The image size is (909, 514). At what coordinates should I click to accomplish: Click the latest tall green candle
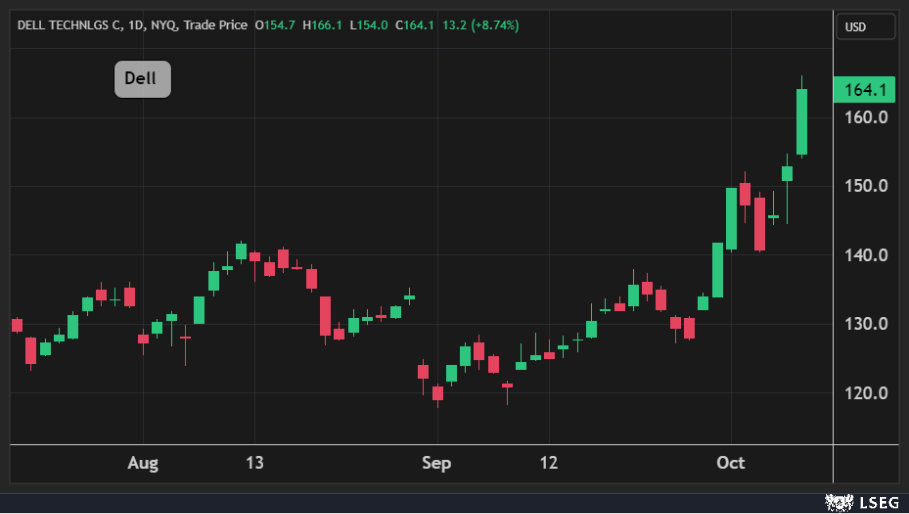pyautogui.click(x=801, y=122)
